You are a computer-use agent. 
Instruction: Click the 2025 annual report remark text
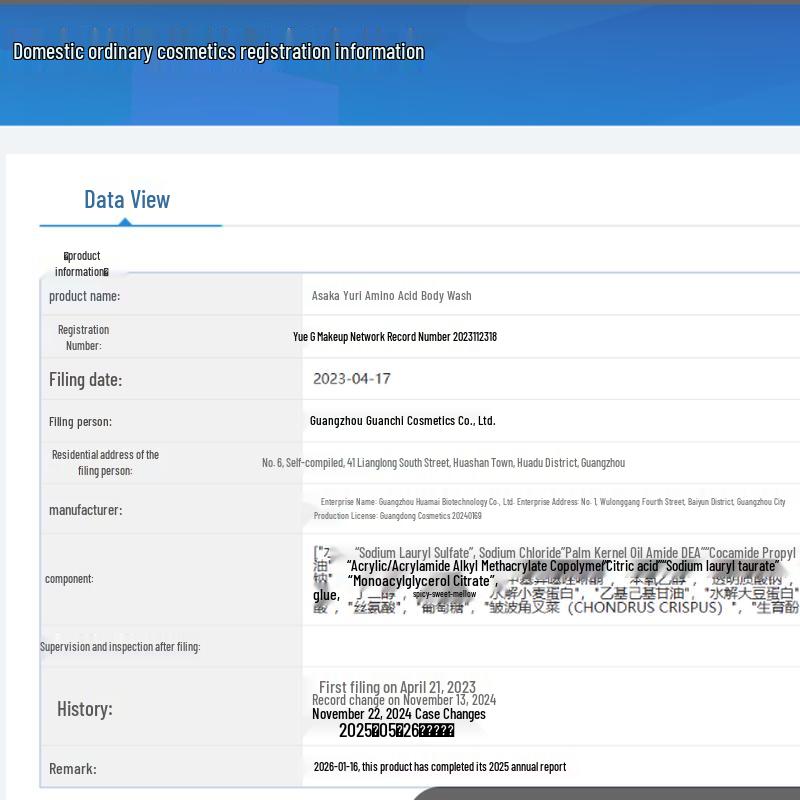[x=439, y=767]
